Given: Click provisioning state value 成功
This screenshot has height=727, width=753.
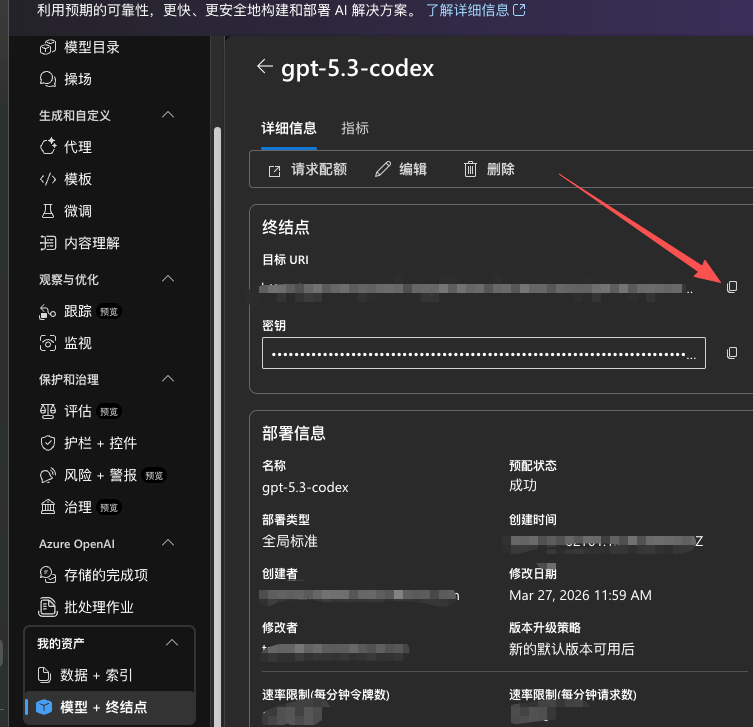Looking at the screenshot, I should point(523,485).
